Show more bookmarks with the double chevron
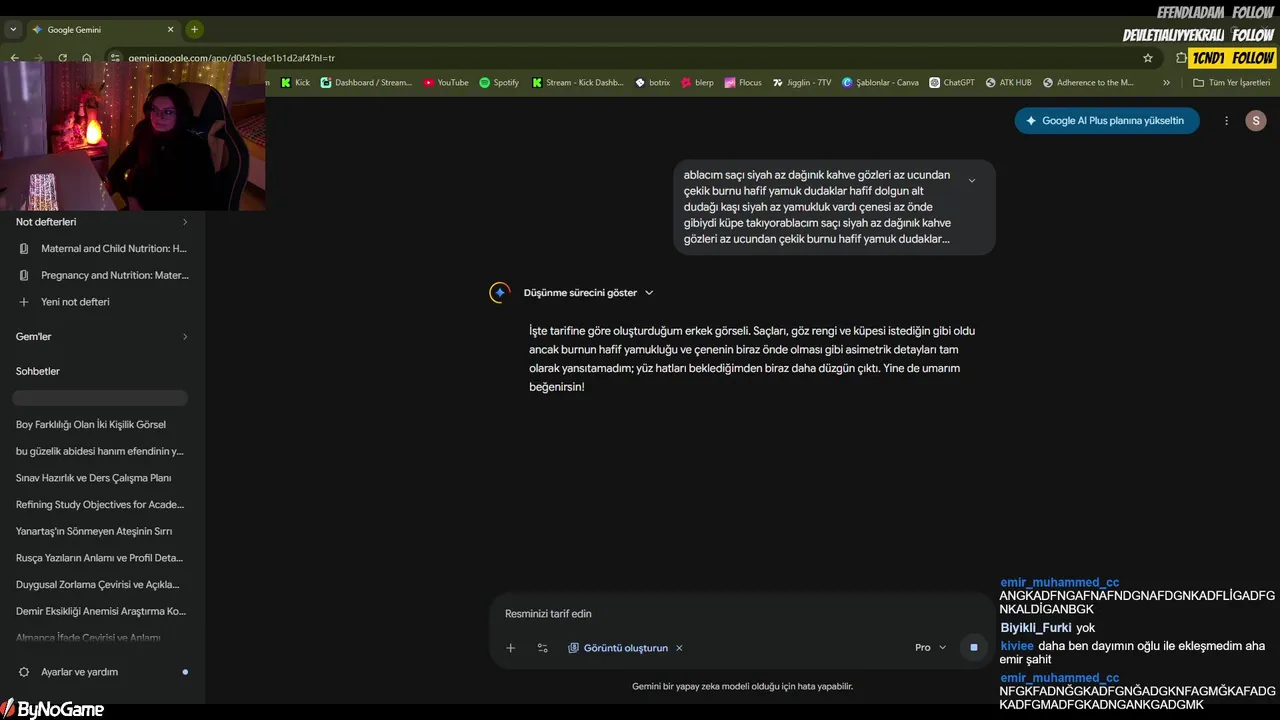 coord(1166,82)
